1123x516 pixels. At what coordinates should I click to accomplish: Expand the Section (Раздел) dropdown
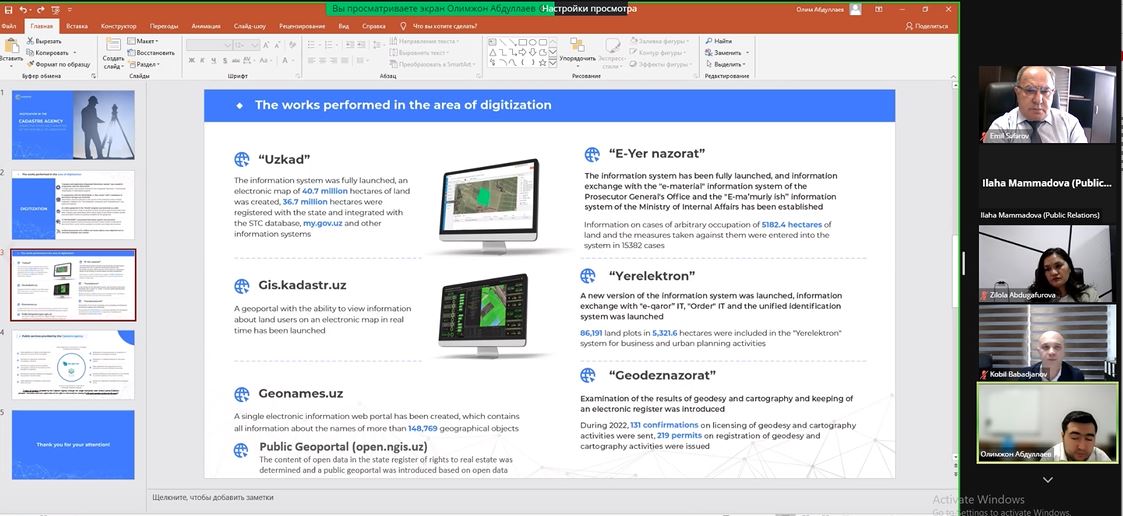[145, 64]
